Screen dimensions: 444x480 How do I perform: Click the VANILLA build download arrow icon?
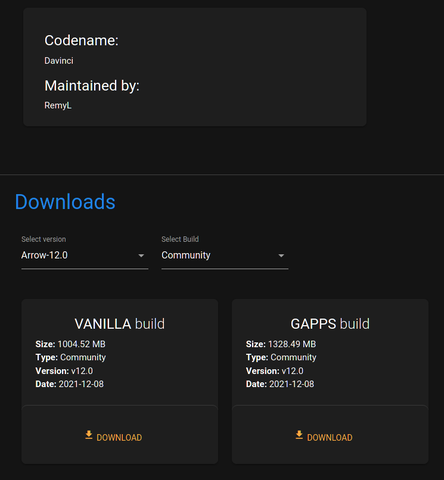tap(89, 435)
